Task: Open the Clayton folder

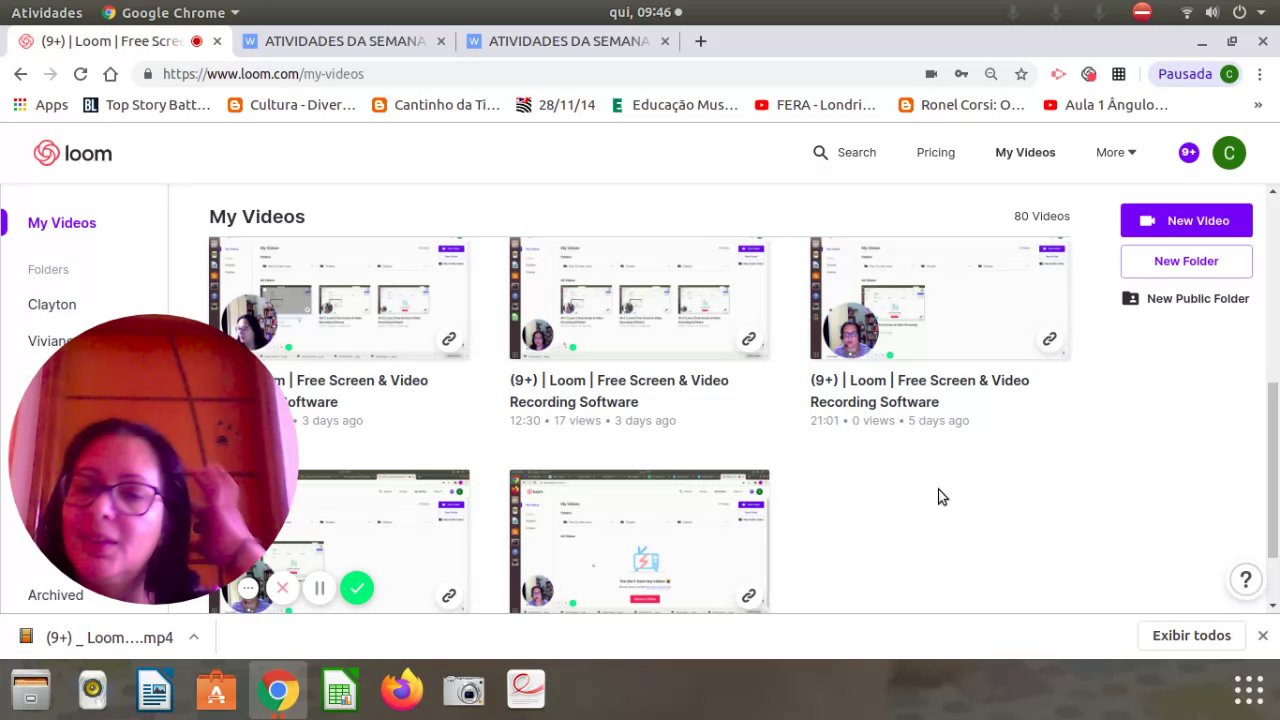Action: (x=52, y=305)
